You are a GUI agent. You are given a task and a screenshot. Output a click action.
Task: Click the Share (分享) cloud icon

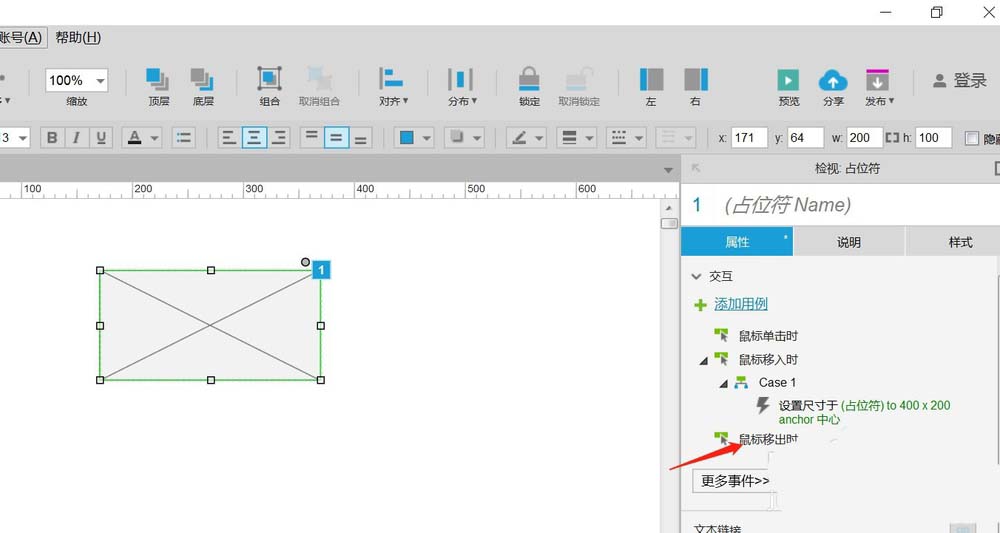pyautogui.click(x=833, y=80)
